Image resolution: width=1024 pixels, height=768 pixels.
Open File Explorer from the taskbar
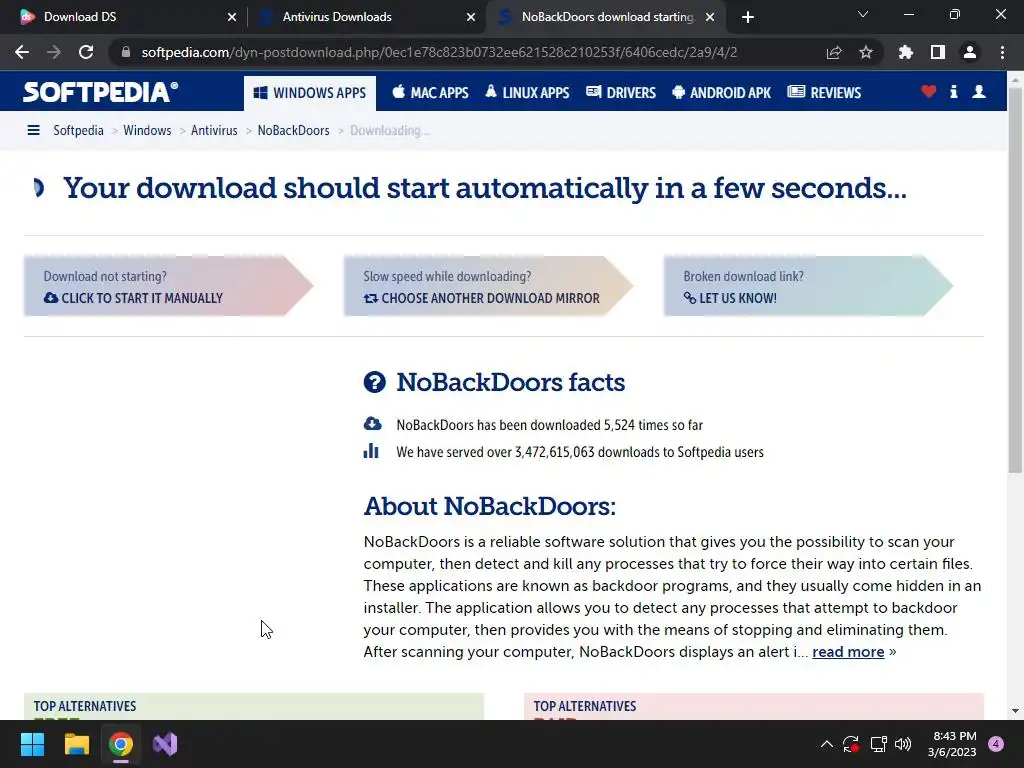[x=76, y=744]
